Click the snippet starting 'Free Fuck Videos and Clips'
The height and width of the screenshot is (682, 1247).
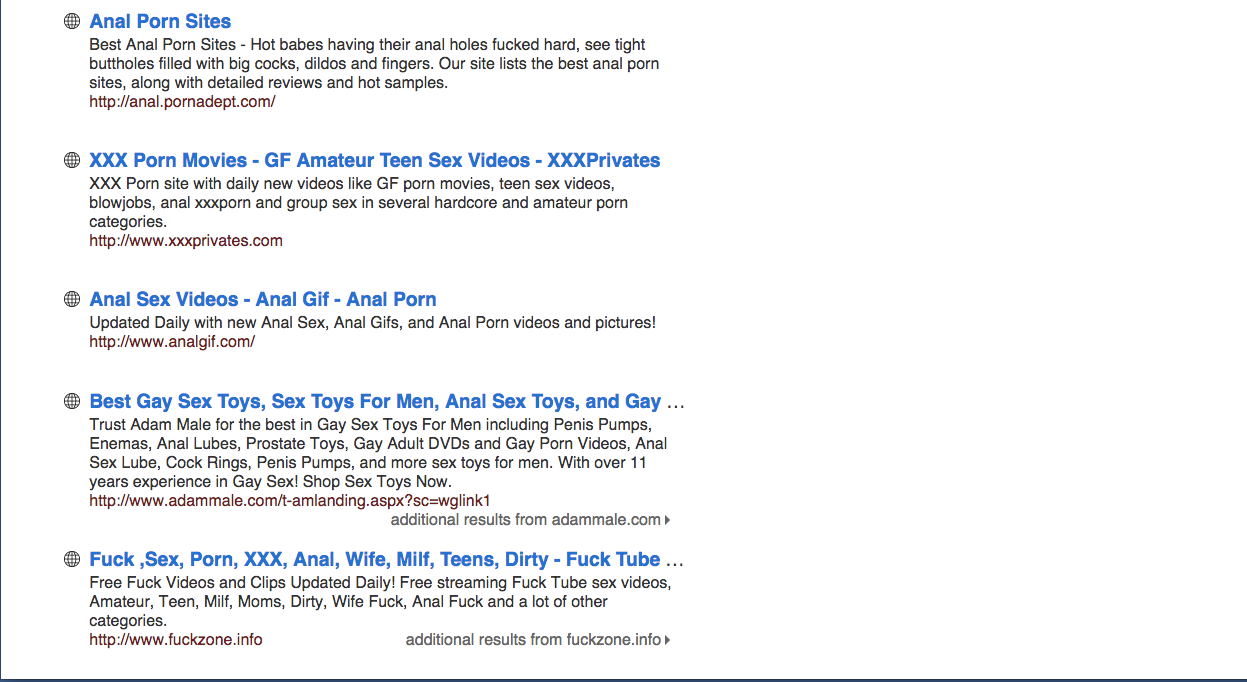pos(380,601)
